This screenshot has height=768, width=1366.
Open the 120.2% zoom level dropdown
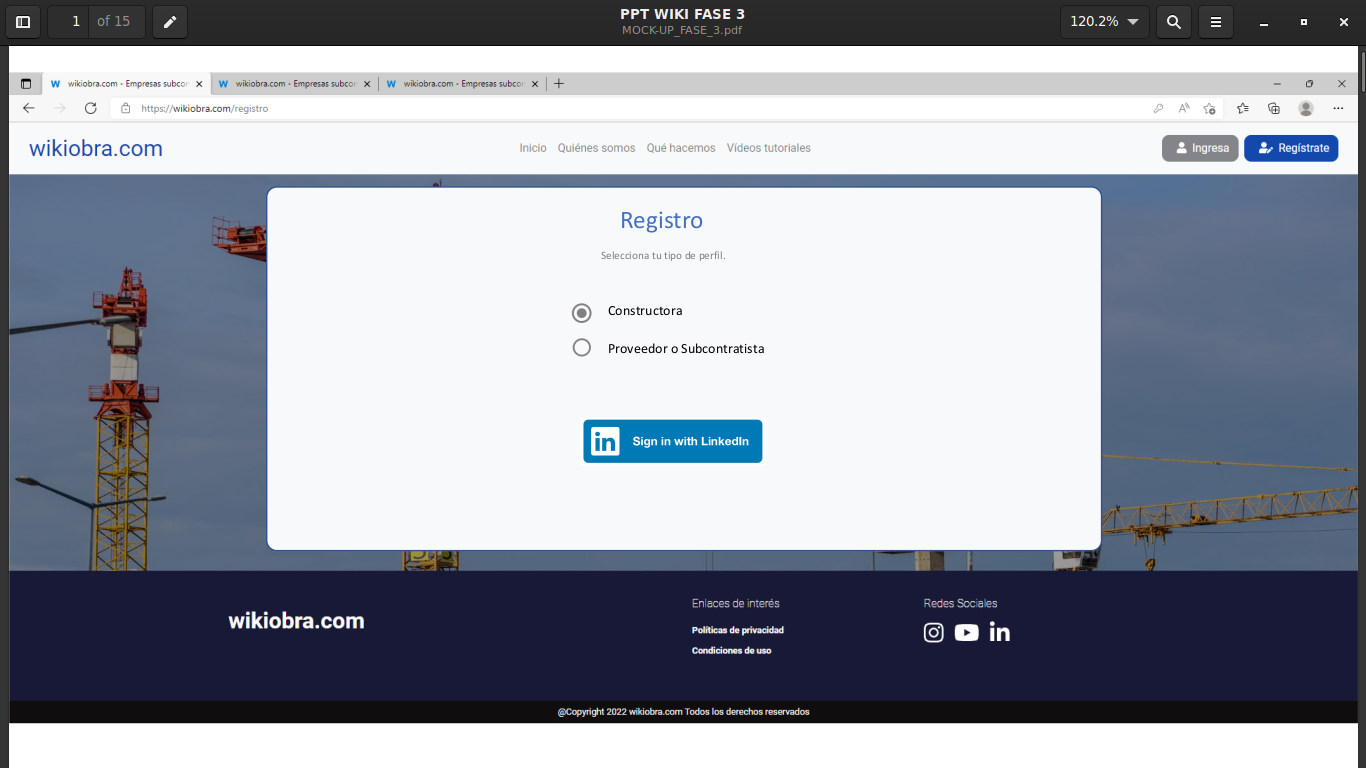pyautogui.click(x=1105, y=21)
